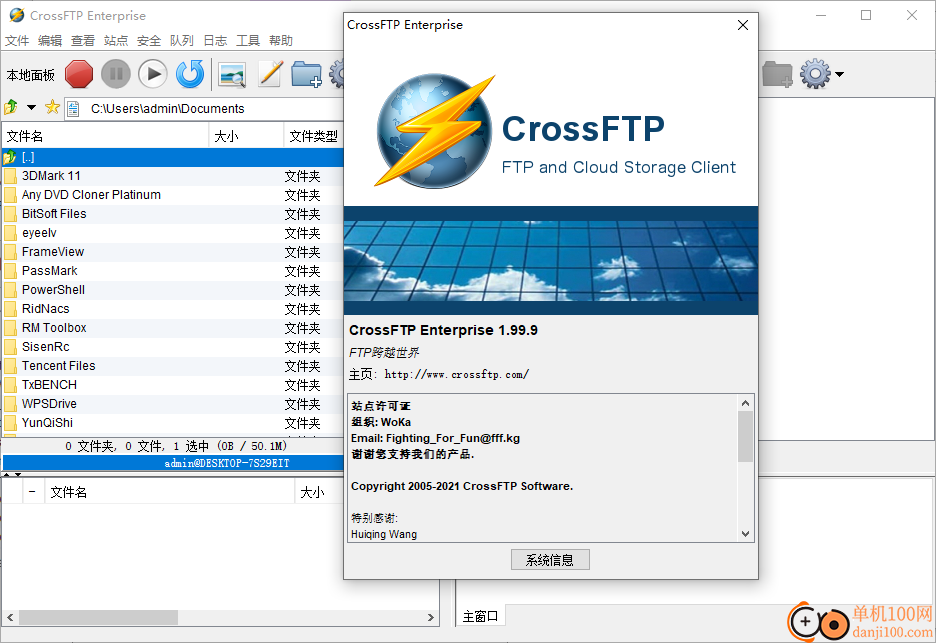Select the BitSoft Files folder
Screen dimensions: 936x643
pos(173,214)
